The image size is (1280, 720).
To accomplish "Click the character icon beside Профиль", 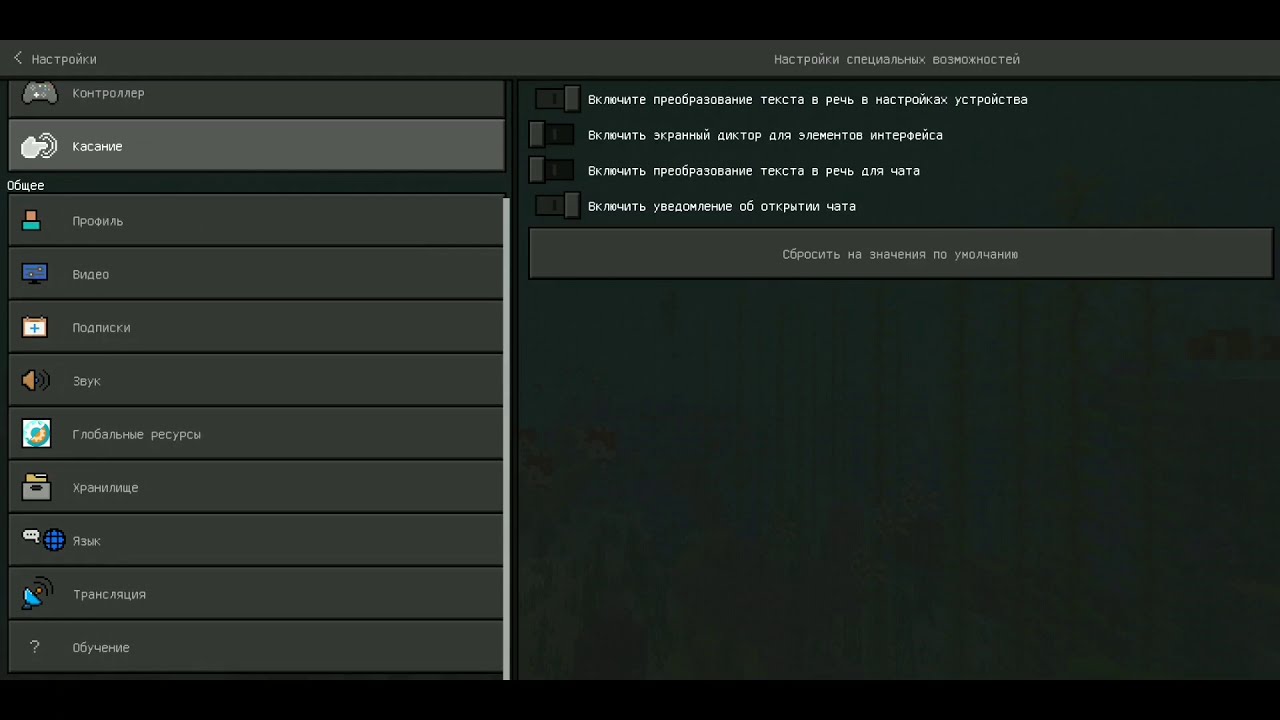I will [x=32, y=221].
